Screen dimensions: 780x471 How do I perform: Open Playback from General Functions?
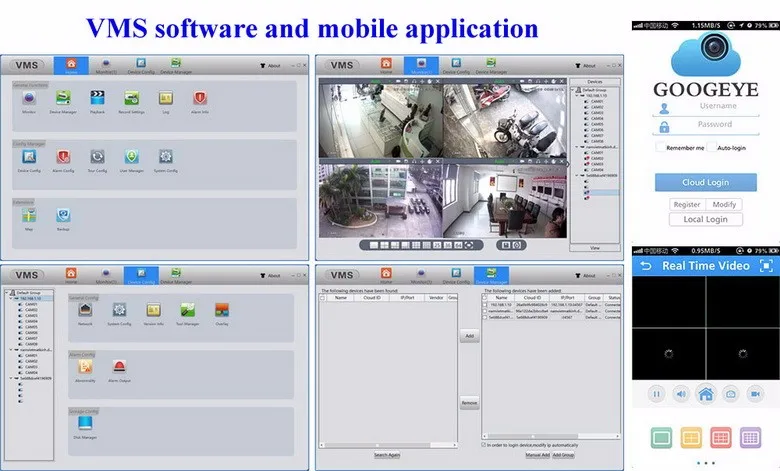tap(97, 98)
